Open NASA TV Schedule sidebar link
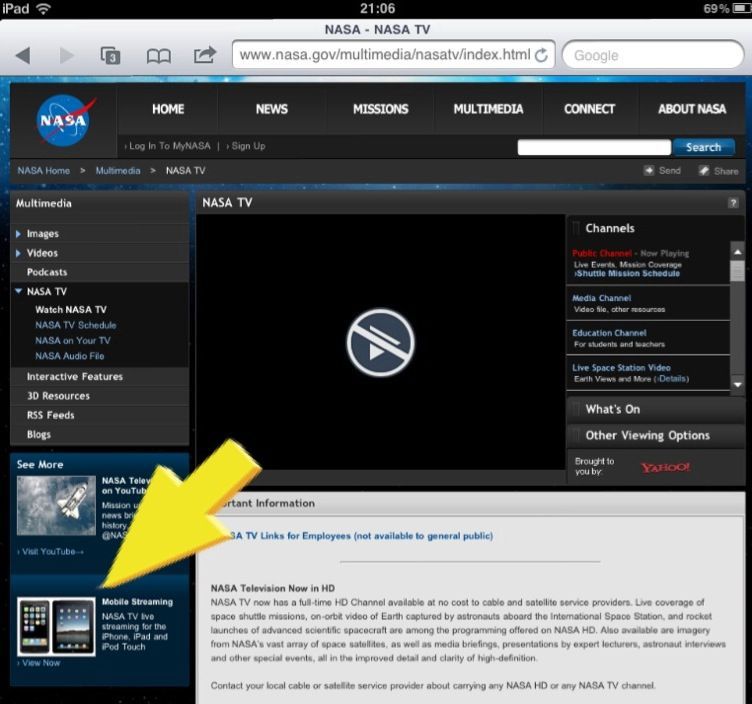This screenshot has height=704, width=752. pyautogui.click(x=76, y=325)
